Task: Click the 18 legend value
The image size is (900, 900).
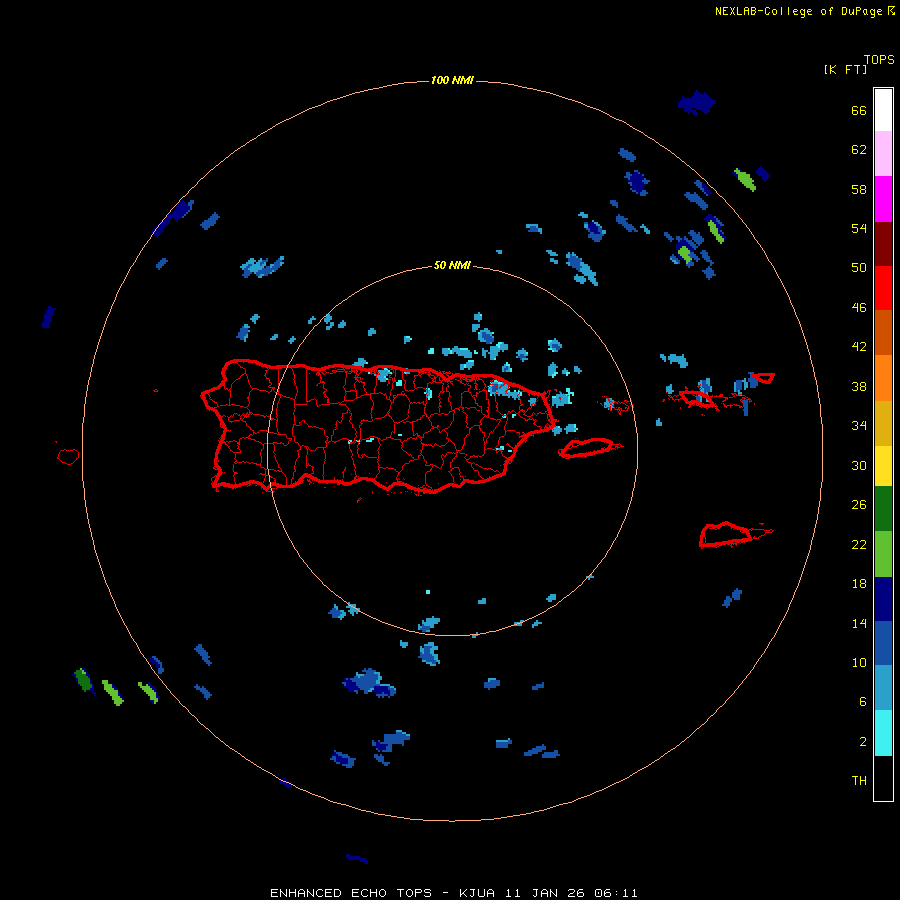Action: click(x=859, y=584)
